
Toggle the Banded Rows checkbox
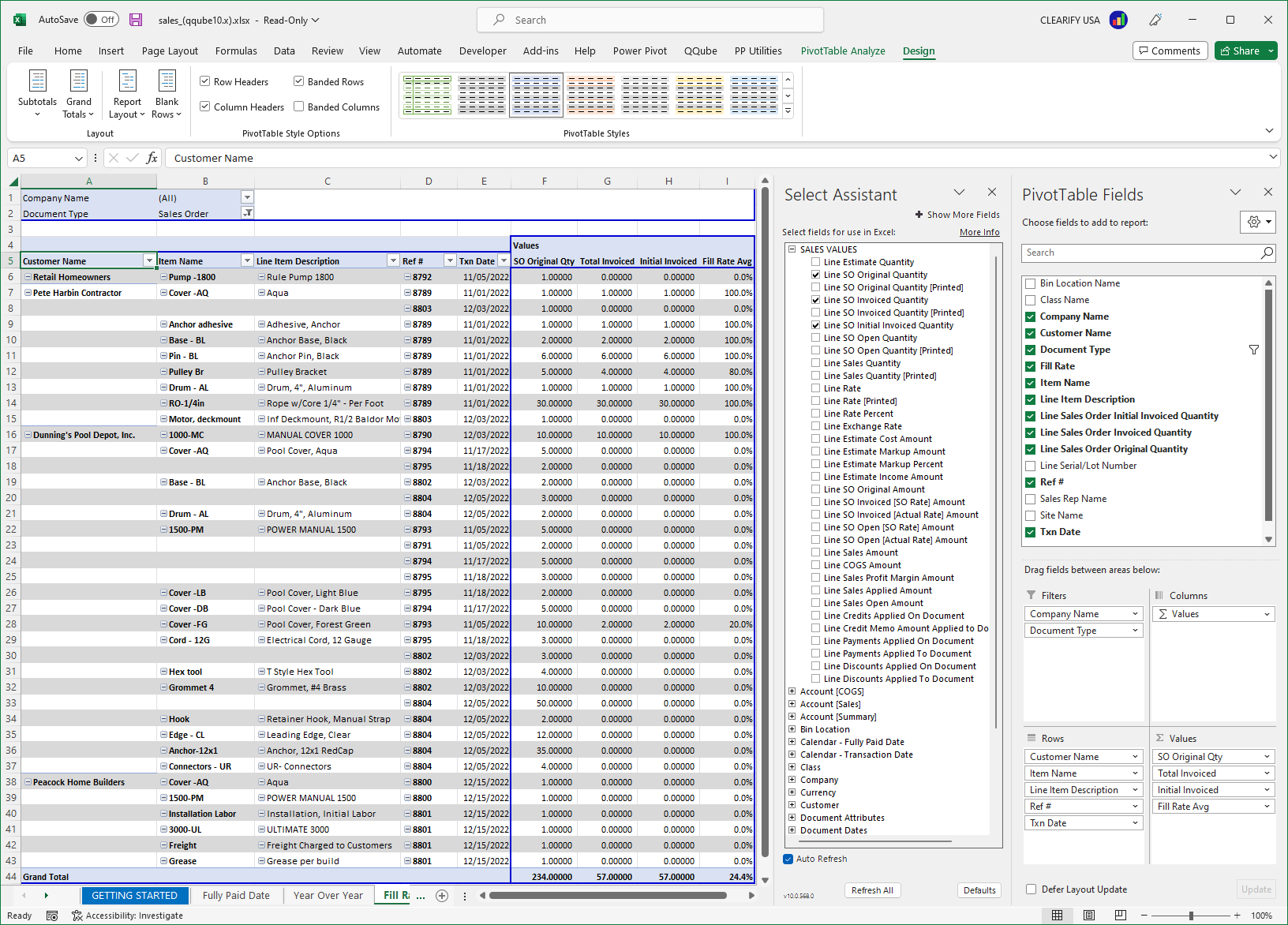(x=298, y=81)
